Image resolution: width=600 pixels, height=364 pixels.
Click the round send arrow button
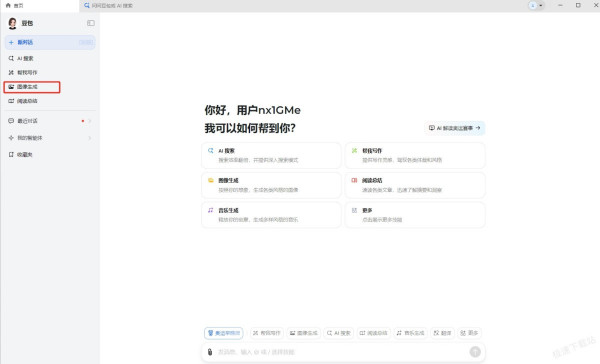pos(475,352)
